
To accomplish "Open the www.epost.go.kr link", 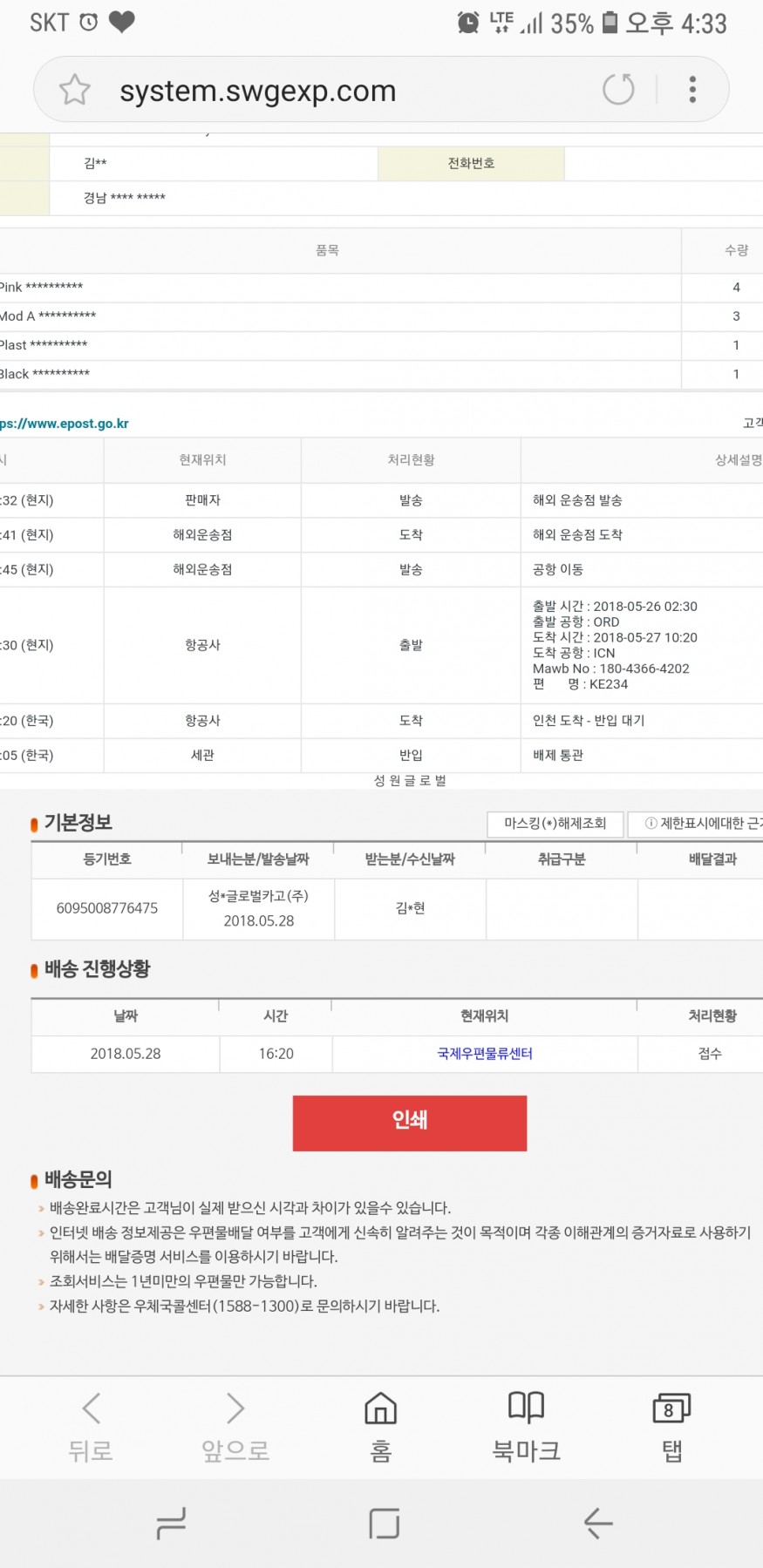I will pos(65,424).
